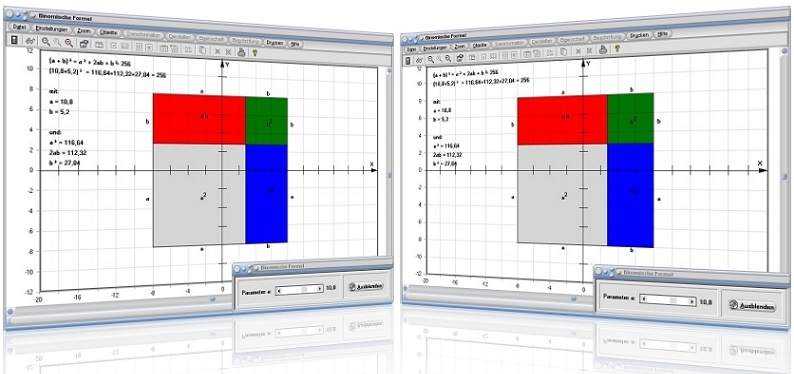The image size is (794, 374).
Task: Click right arrow of left Parameter a slider
Action: pyautogui.click(x=320, y=288)
